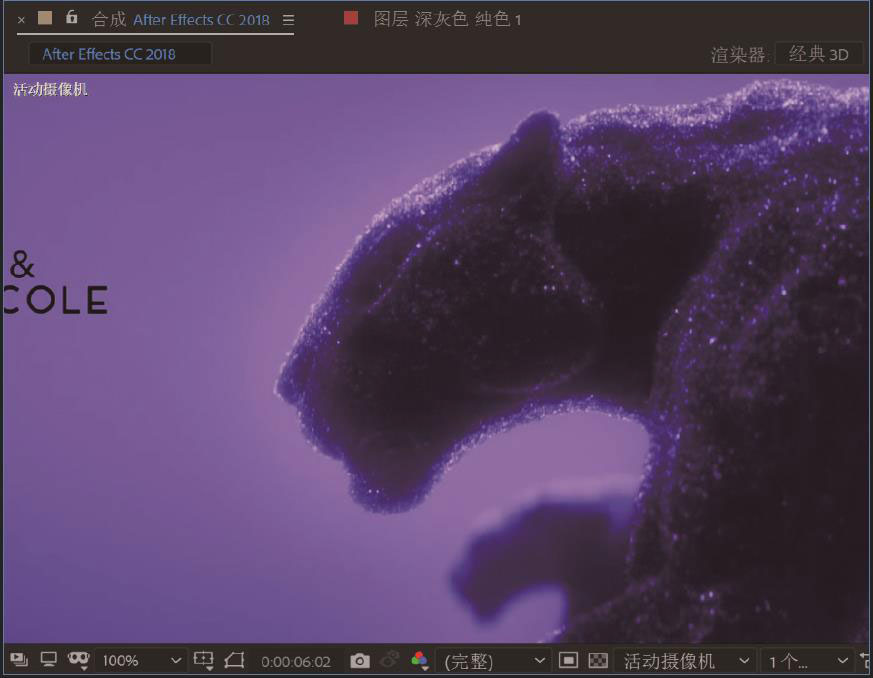Open the composition panel menu
This screenshot has height=678, width=873.
[288, 20]
